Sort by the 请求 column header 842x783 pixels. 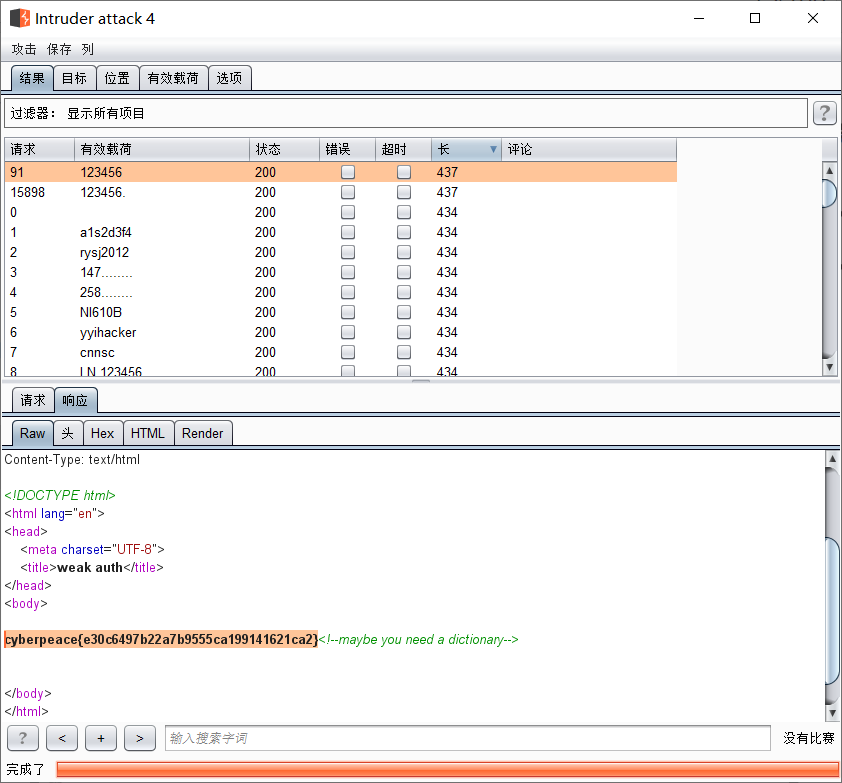(39, 149)
